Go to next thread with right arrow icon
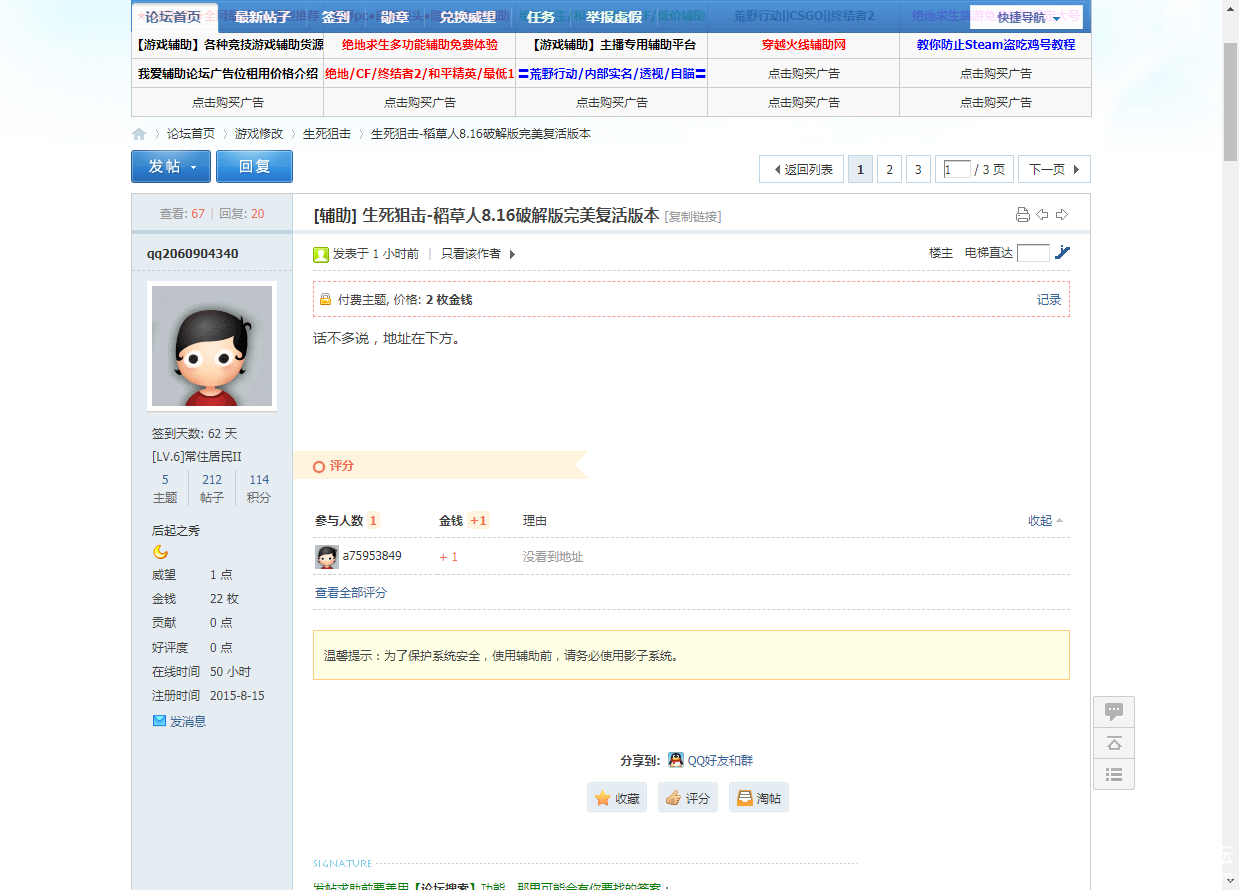Screen dimensions: 1239x890 [1062, 215]
